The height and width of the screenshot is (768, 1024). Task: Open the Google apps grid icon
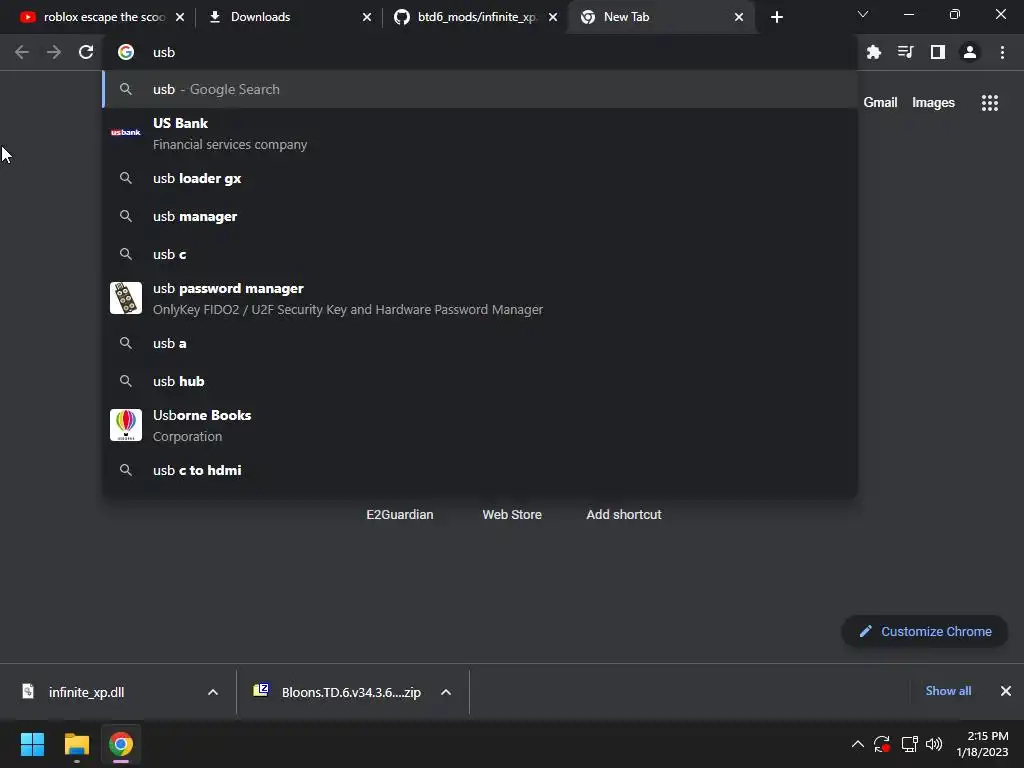coord(989,103)
